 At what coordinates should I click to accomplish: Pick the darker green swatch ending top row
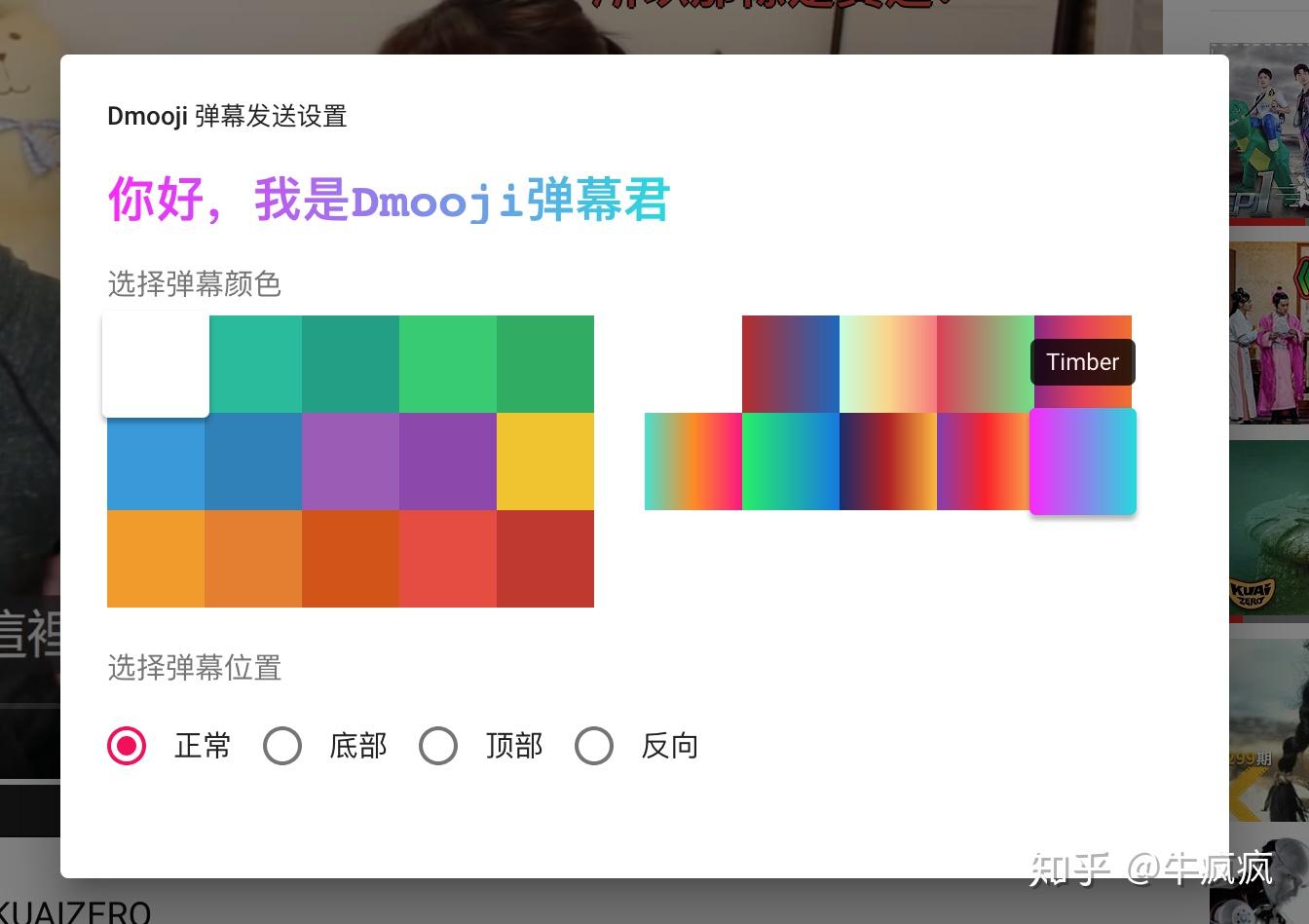545,364
